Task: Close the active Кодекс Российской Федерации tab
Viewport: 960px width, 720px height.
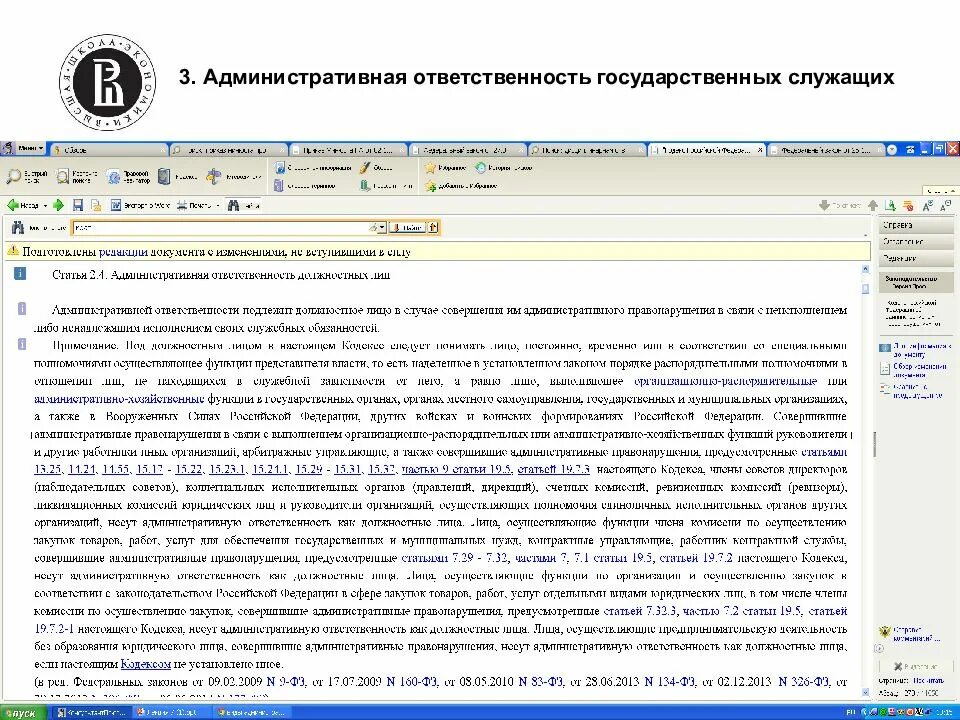Action: pyautogui.click(x=760, y=149)
